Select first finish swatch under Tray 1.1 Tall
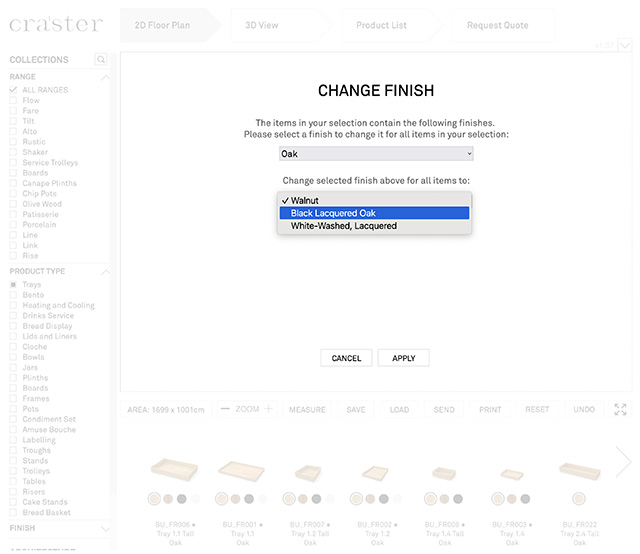640x554 pixels. [154, 498]
